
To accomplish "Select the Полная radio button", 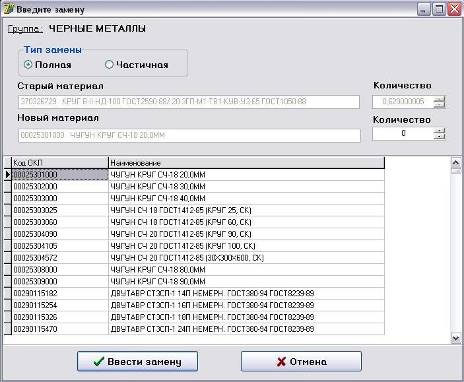I will tap(28, 64).
